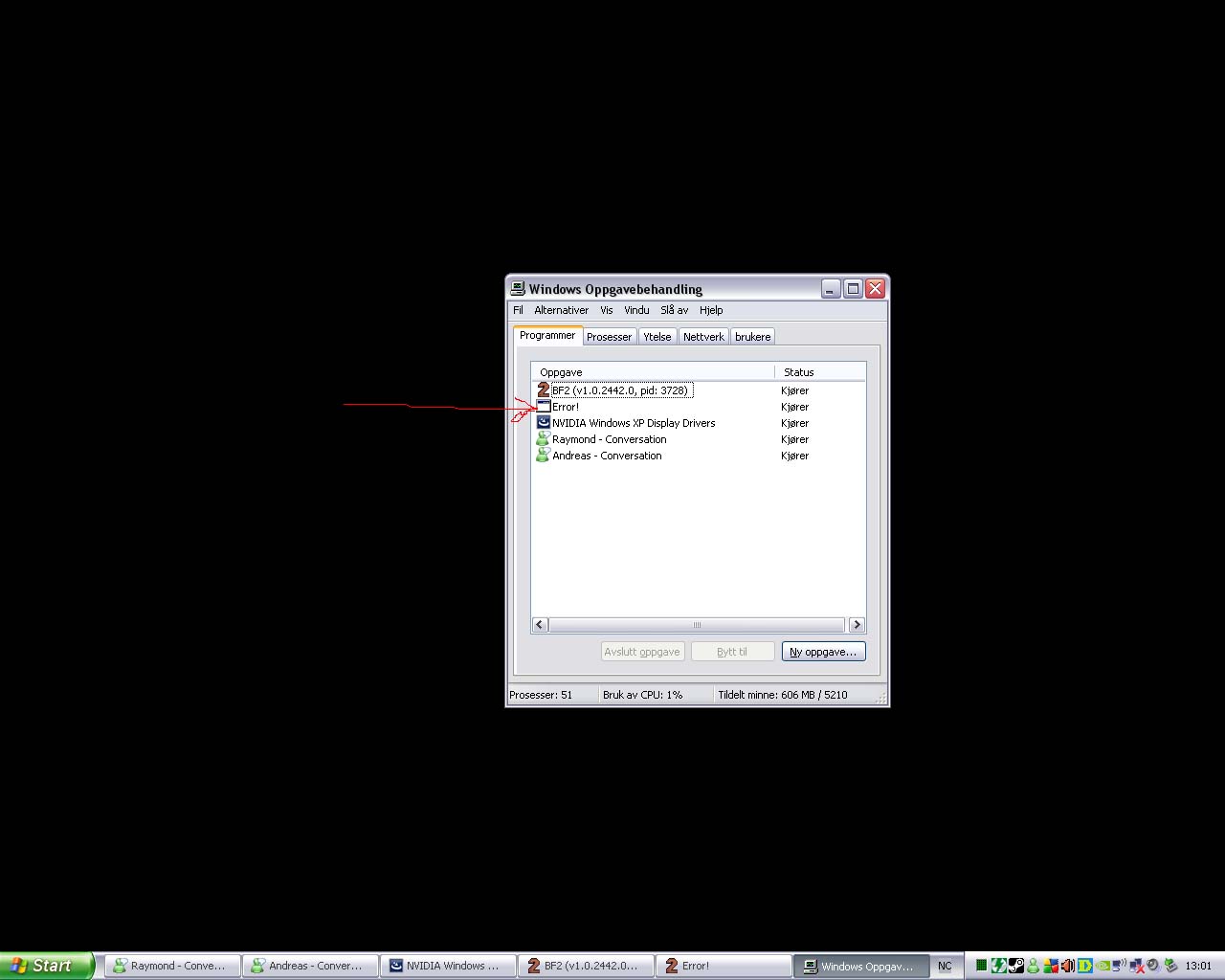Click the horizontal scrollbar left arrow
1225x980 pixels.
tap(540, 625)
